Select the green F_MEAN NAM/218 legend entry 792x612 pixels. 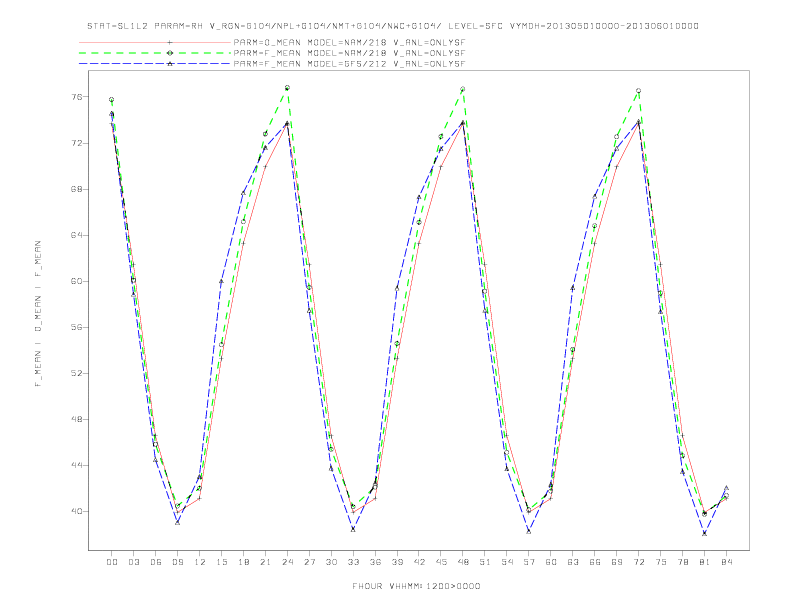[x=272, y=53]
